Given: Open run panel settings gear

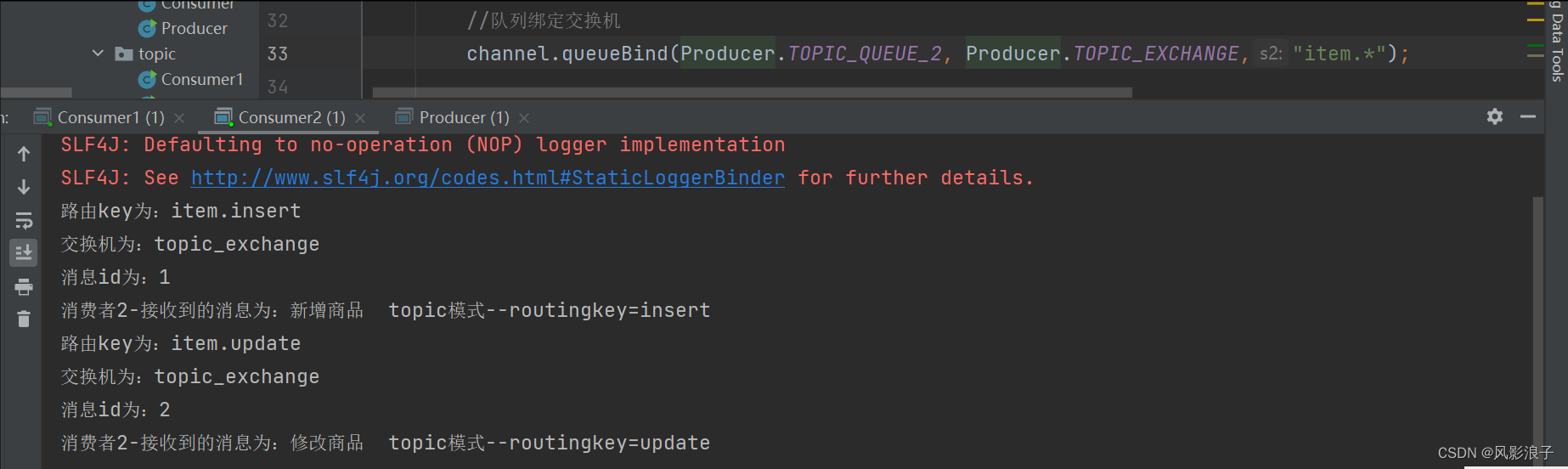Looking at the screenshot, I should tap(1495, 116).
